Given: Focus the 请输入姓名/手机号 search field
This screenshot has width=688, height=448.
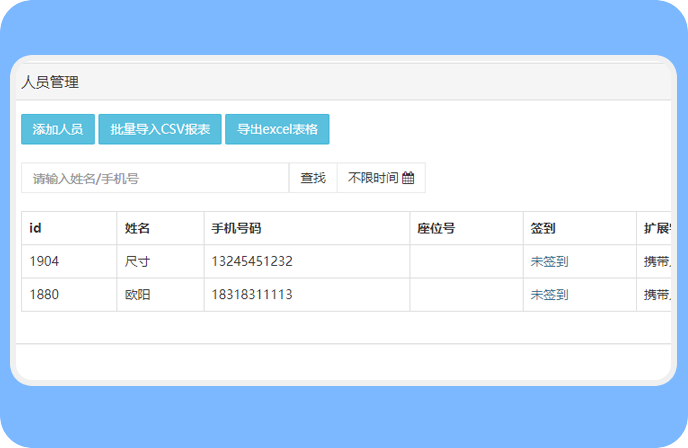Looking at the screenshot, I should point(155,178).
